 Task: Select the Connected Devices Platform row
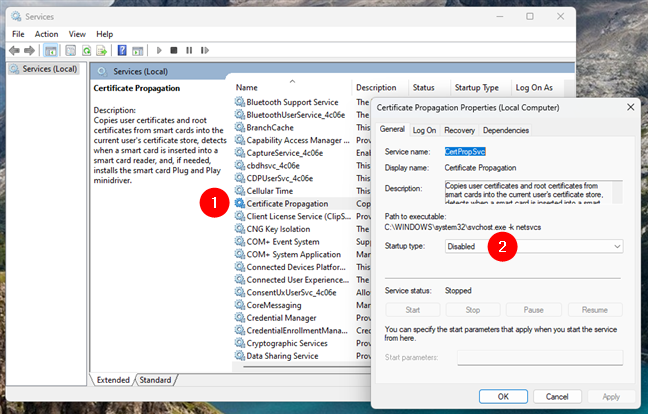point(296,267)
